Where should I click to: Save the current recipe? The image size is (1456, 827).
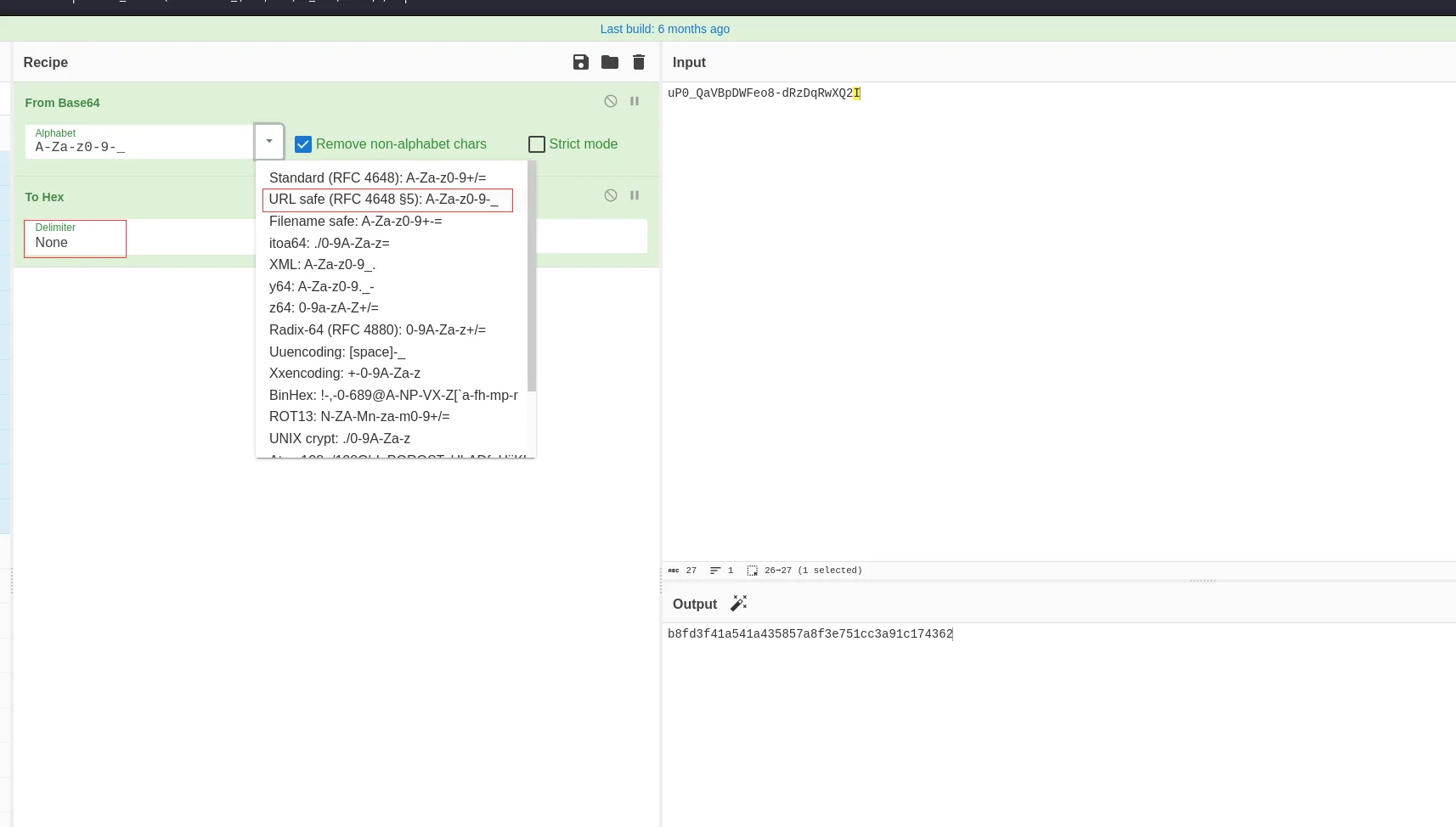point(581,62)
